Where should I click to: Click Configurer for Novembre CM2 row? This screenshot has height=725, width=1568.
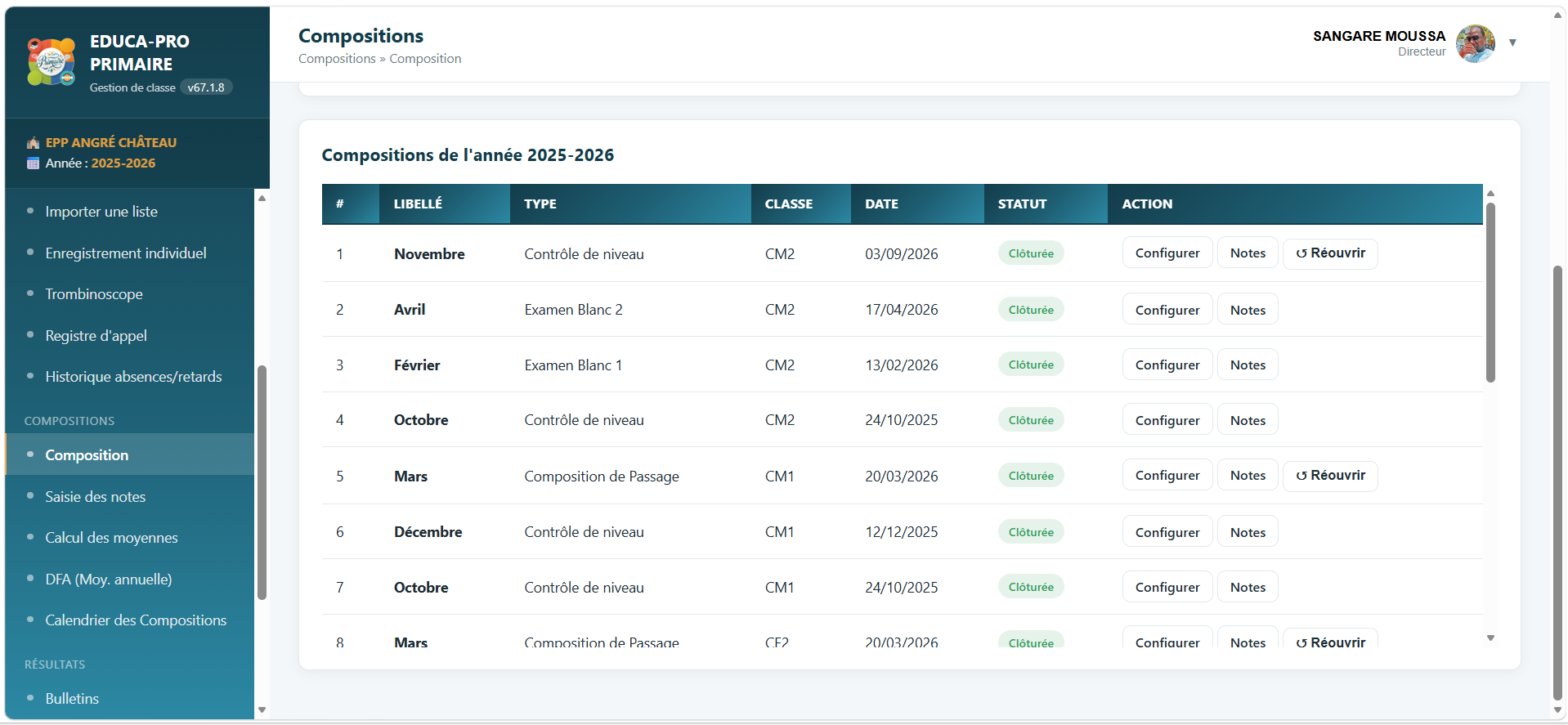(1167, 253)
